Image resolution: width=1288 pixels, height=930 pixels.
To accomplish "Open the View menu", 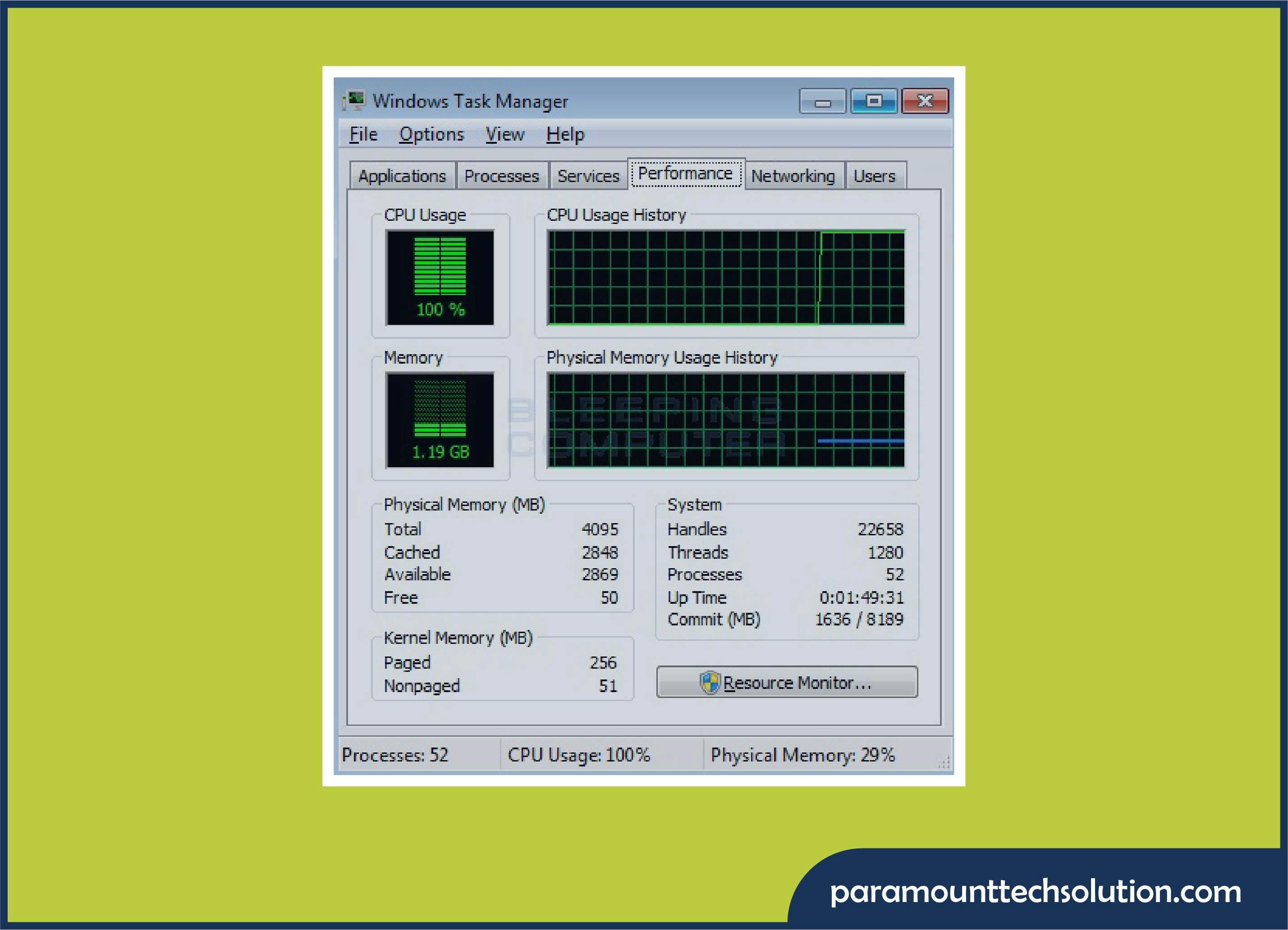I will click(504, 135).
